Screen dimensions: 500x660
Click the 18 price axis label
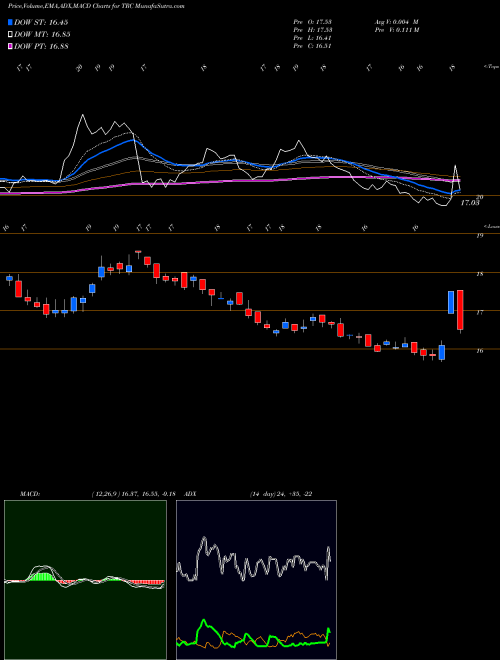click(x=479, y=274)
